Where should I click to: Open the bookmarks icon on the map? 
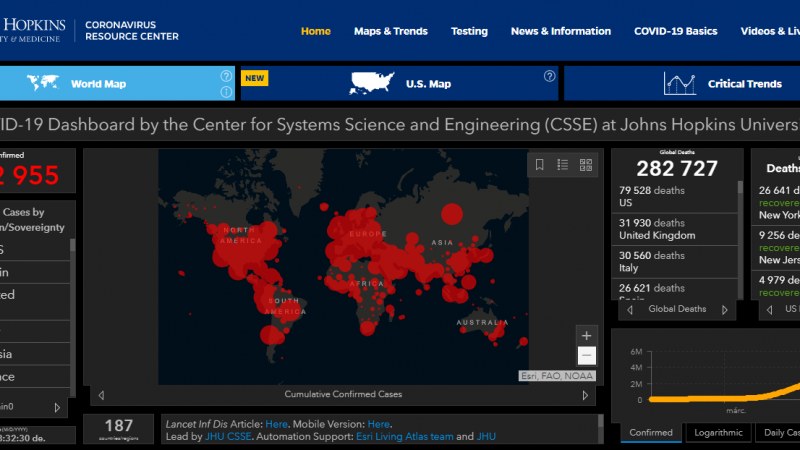click(539, 165)
